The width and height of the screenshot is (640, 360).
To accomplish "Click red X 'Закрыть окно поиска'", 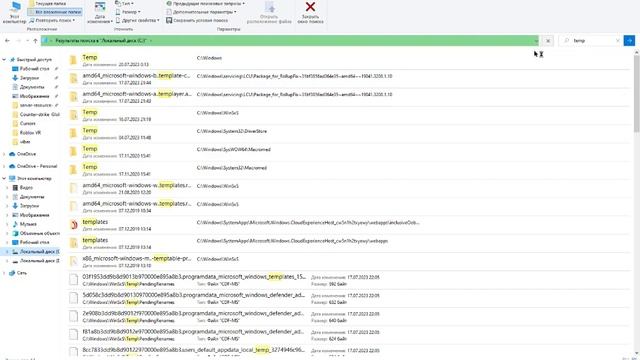I will click(x=311, y=12).
